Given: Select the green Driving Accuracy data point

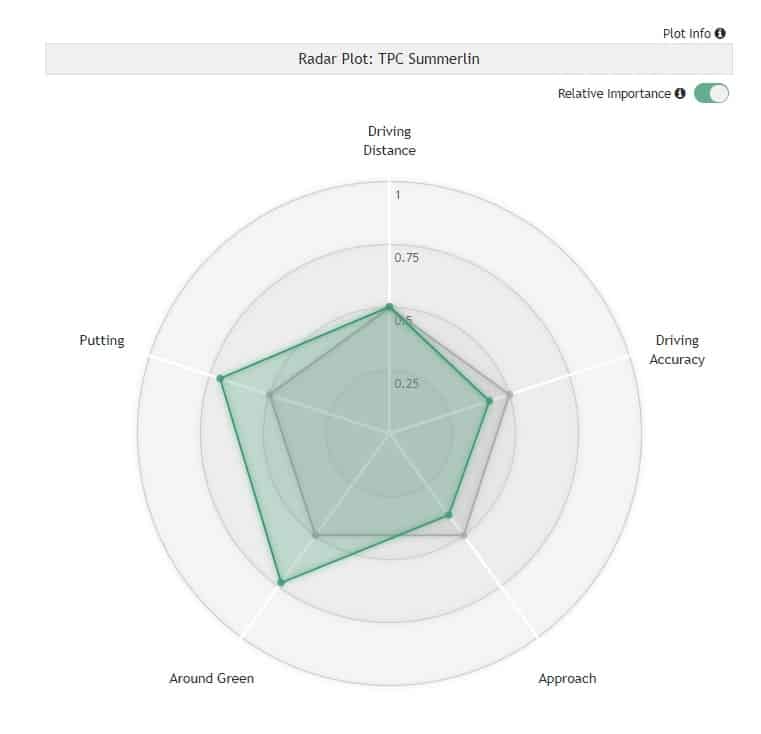Looking at the screenshot, I should tap(489, 400).
